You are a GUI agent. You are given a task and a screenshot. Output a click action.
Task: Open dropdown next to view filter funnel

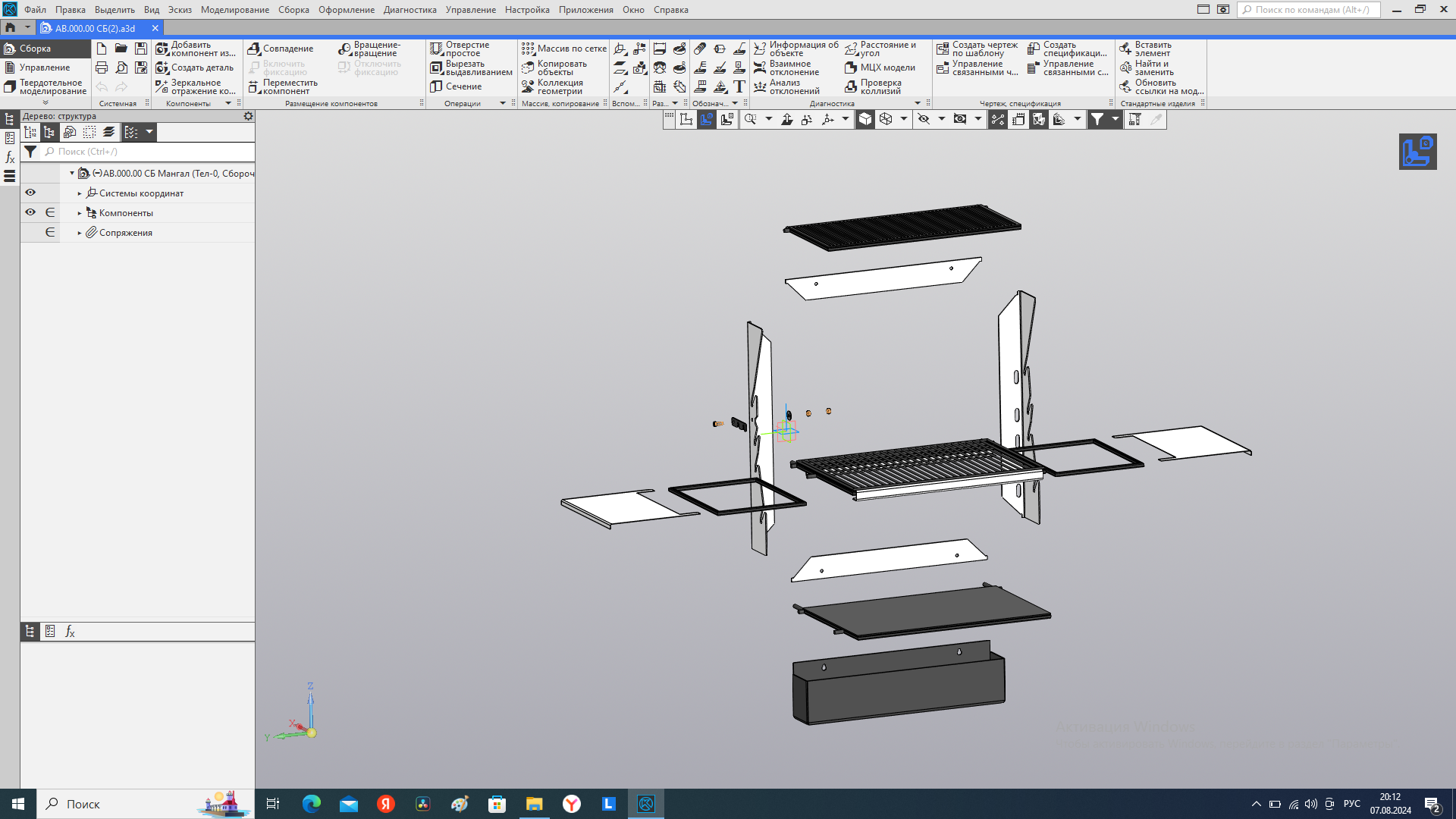pos(1116,119)
